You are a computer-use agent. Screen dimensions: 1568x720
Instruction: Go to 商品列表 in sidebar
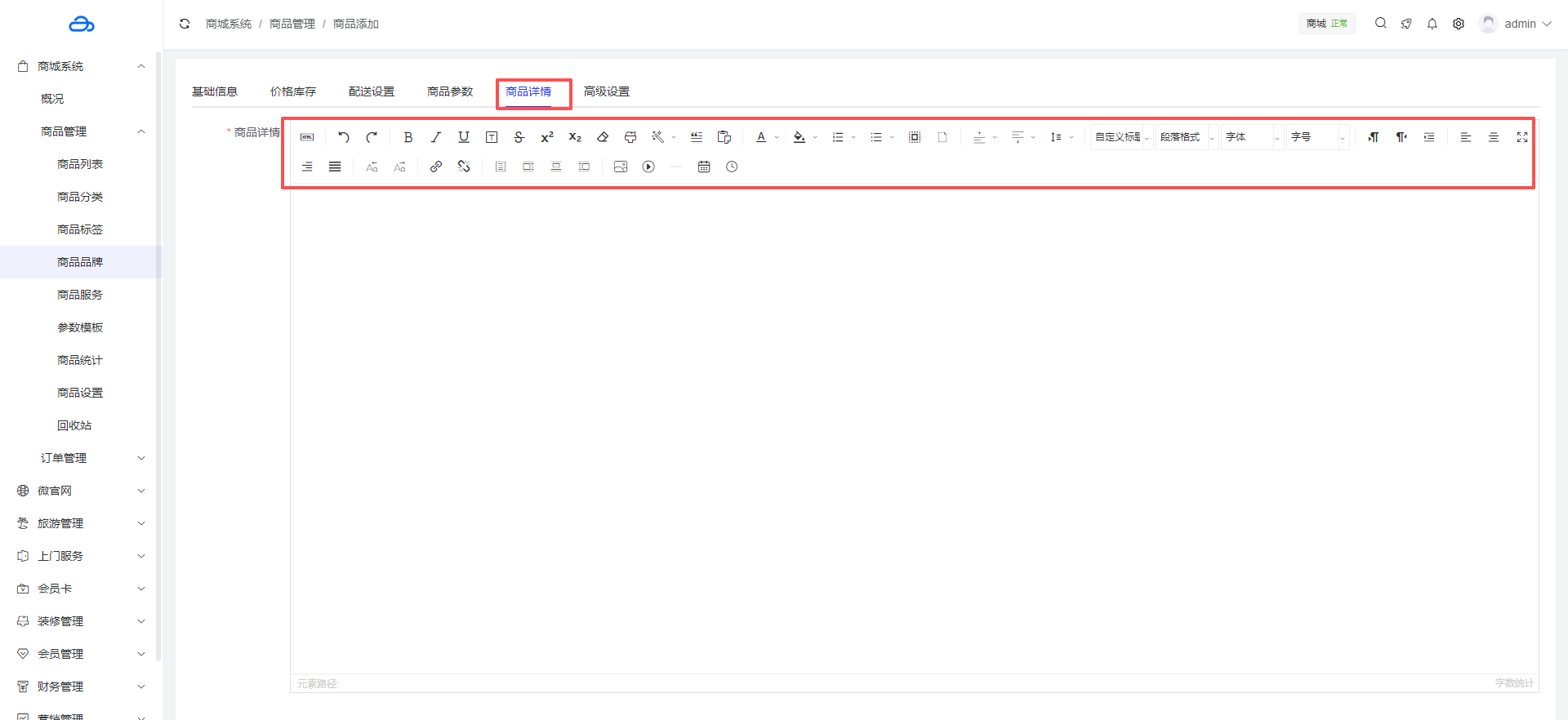pyautogui.click(x=80, y=164)
